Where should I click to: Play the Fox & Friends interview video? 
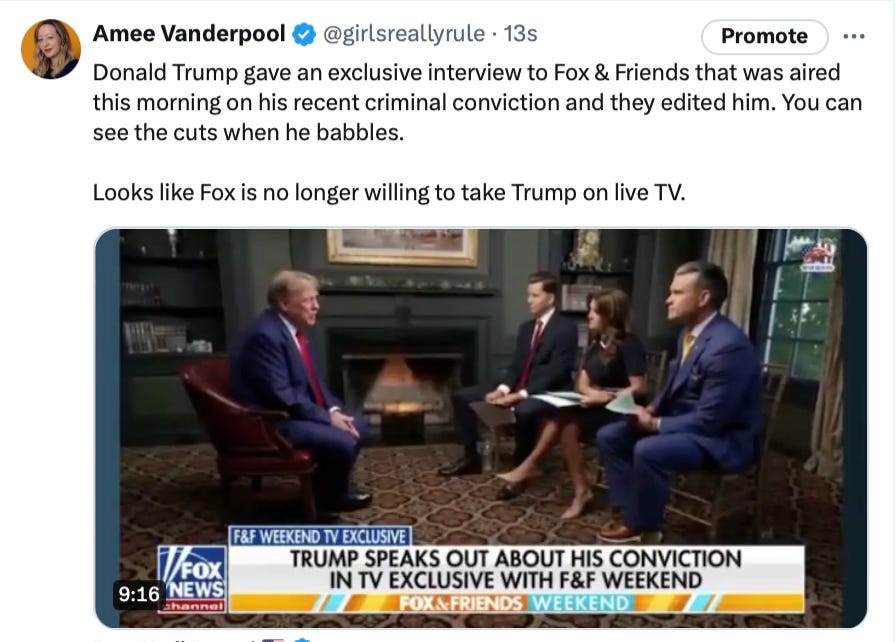[481, 428]
